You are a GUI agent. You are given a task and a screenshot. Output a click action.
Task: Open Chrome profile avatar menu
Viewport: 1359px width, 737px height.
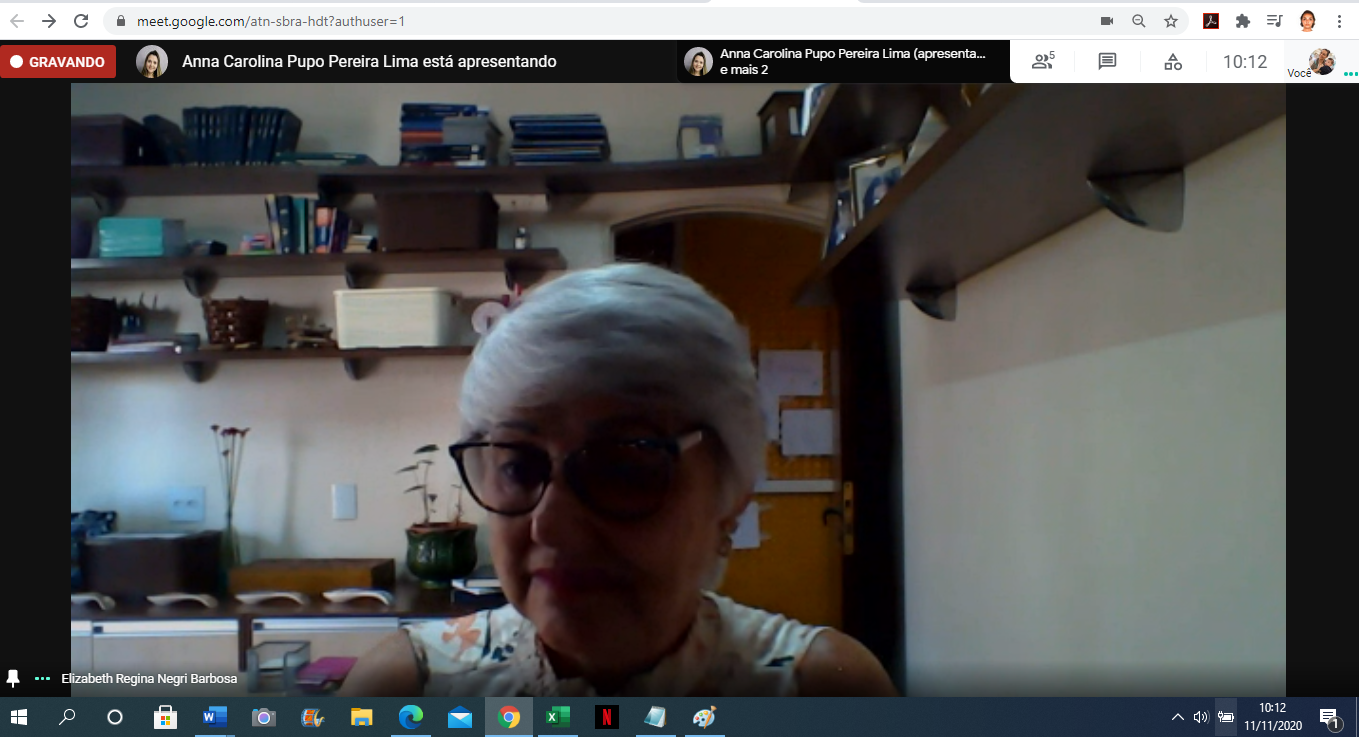coord(1307,21)
